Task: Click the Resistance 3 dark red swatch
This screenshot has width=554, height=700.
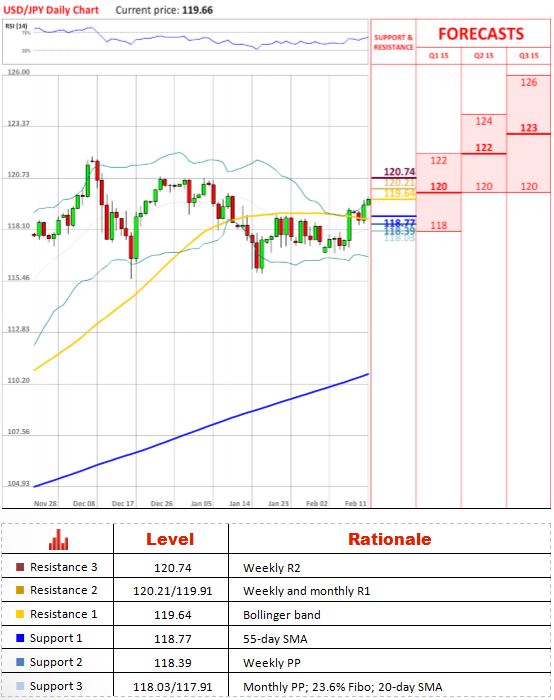Action: point(20,567)
